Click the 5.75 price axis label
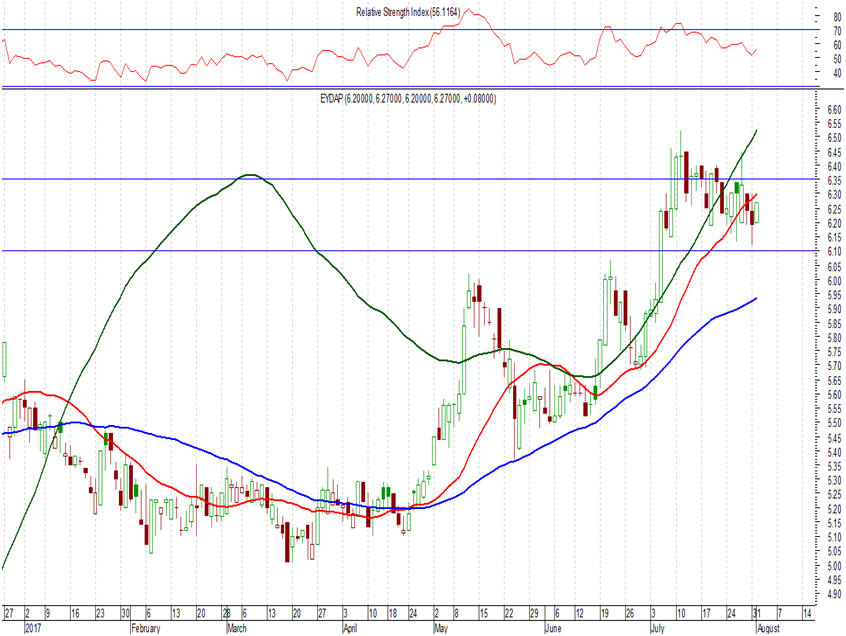This screenshot has height=636, width=846. [835, 352]
